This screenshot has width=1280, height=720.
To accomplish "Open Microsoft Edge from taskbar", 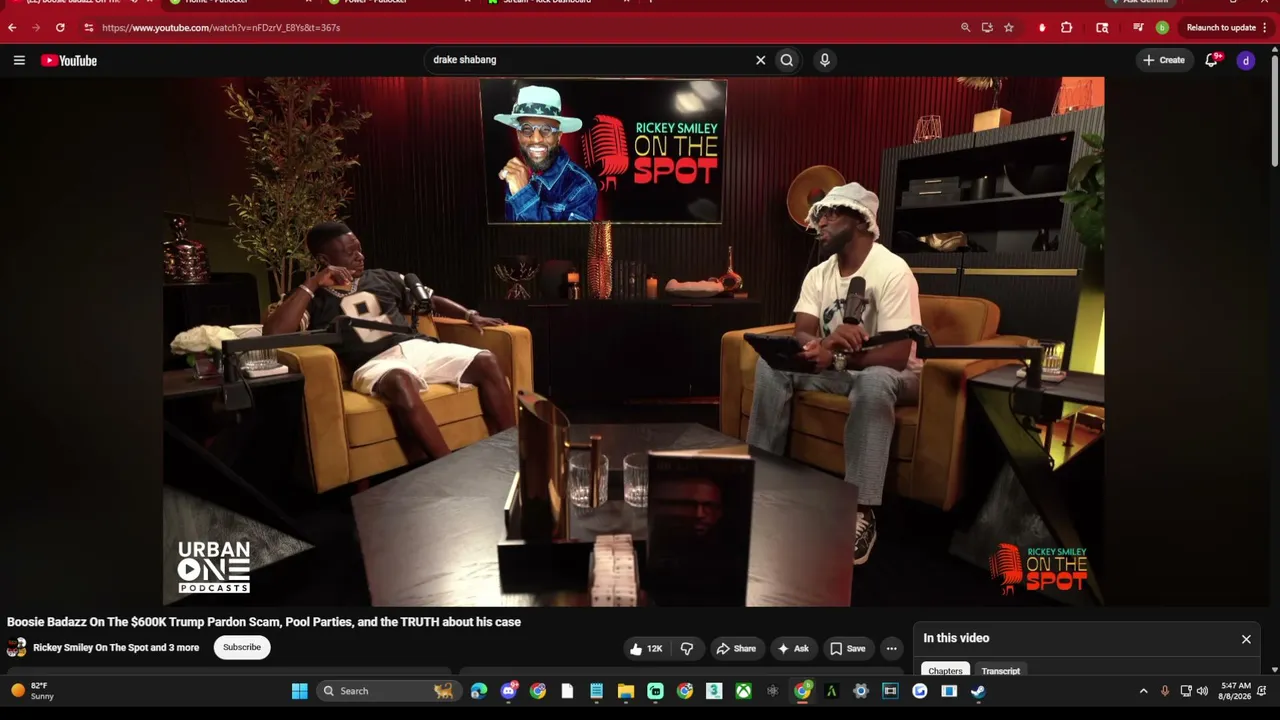I will pyautogui.click(x=479, y=691).
